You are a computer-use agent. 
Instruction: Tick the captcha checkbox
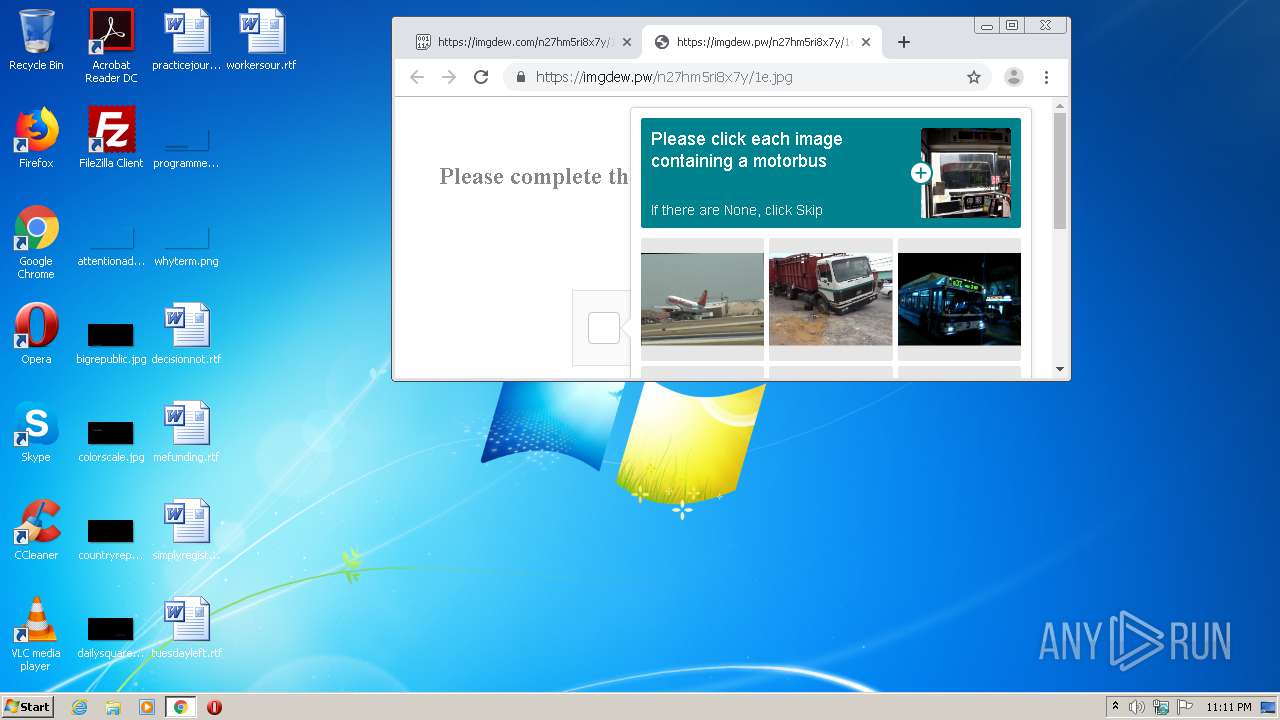[x=604, y=328]
